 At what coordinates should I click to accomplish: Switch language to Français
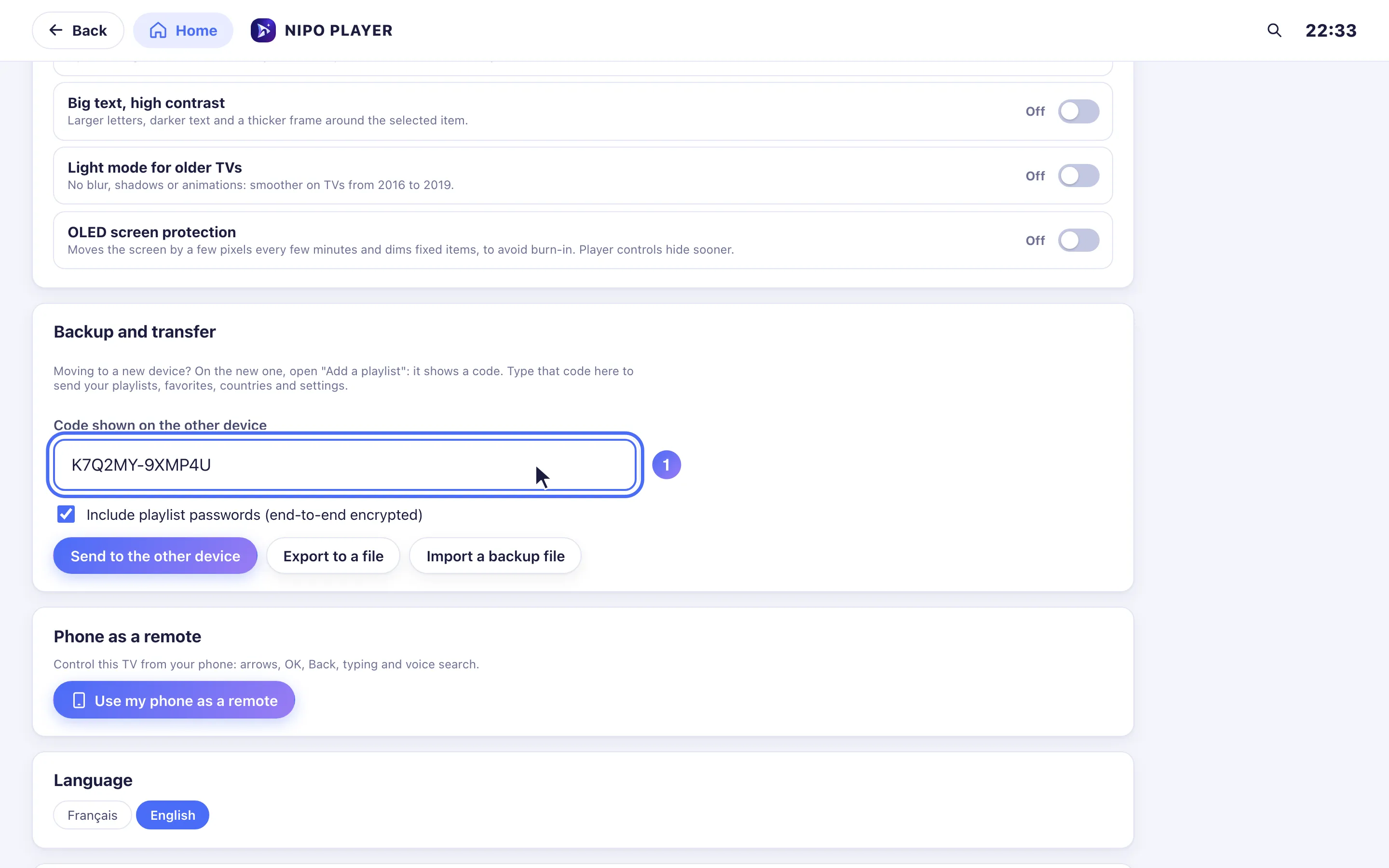click(93, 814)
